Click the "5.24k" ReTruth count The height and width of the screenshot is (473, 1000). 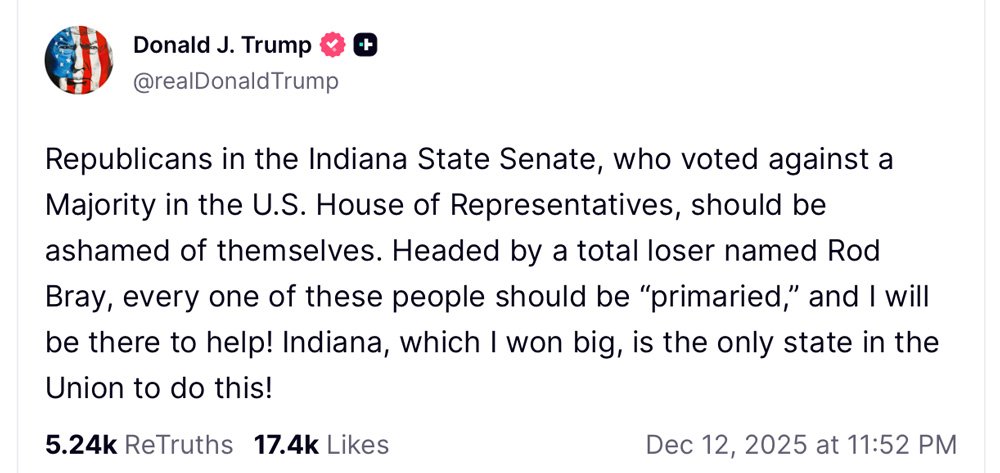pos(82,445)
